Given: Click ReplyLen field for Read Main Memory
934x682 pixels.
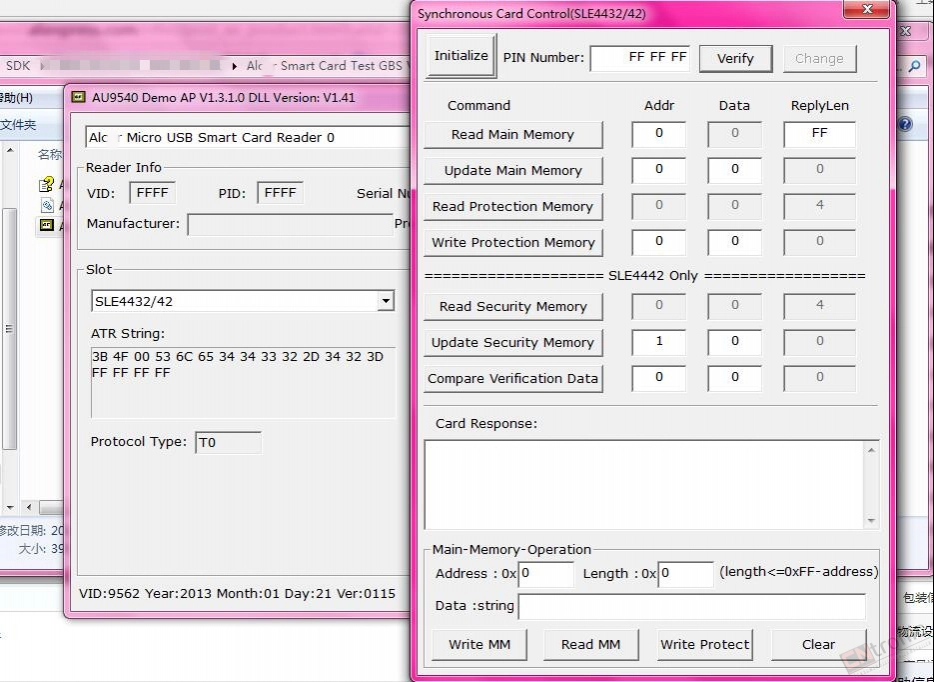Looking at the screenshot, I should [820, 134].
